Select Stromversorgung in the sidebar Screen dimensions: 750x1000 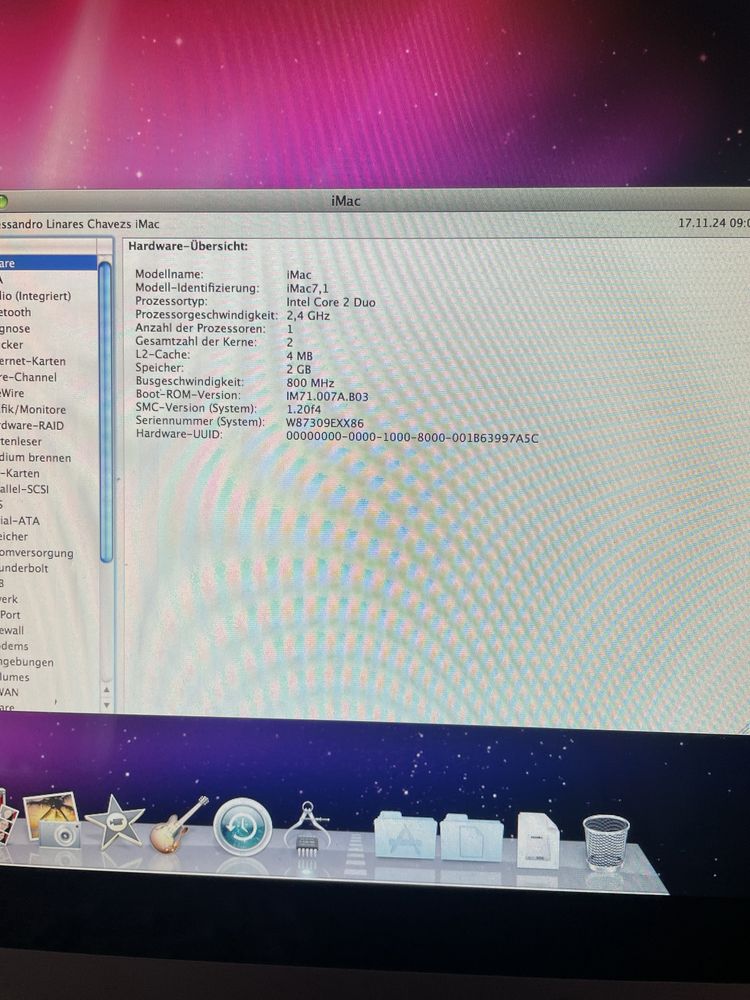pyautogui.click(x=36, y=553)
